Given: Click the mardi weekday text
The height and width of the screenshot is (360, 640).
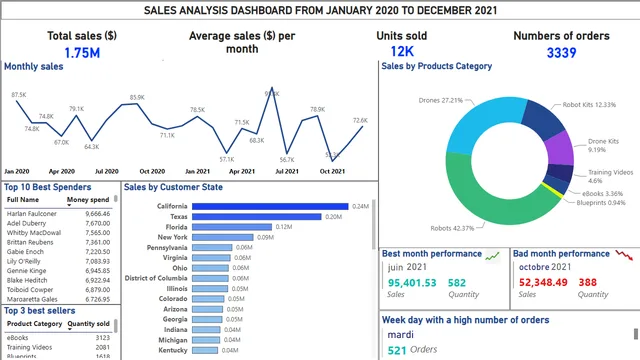Looking at the screenshot, I should click(x=400, y=335).
